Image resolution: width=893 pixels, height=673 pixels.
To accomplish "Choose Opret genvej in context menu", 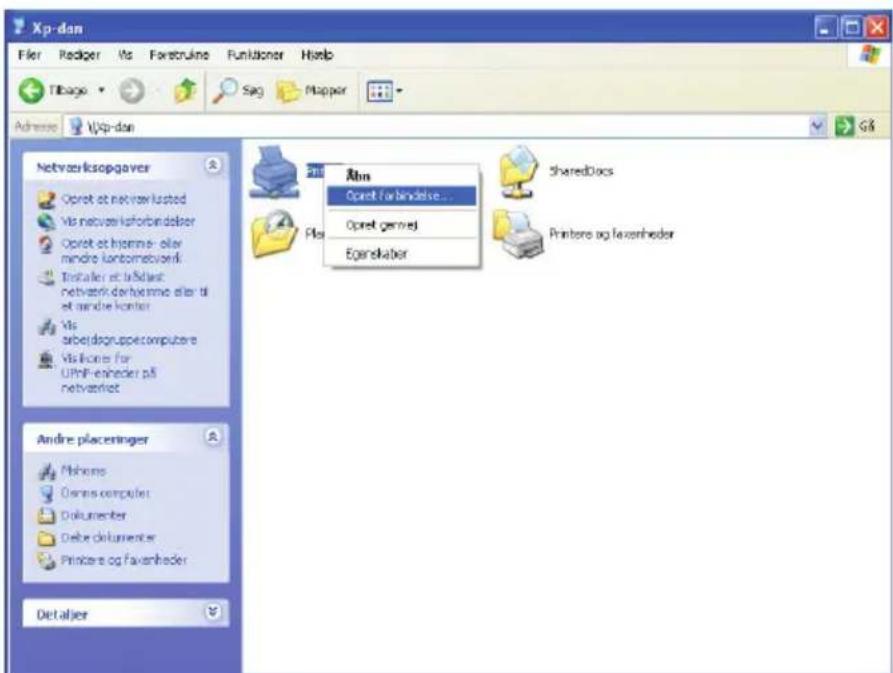I will point(402,225).
